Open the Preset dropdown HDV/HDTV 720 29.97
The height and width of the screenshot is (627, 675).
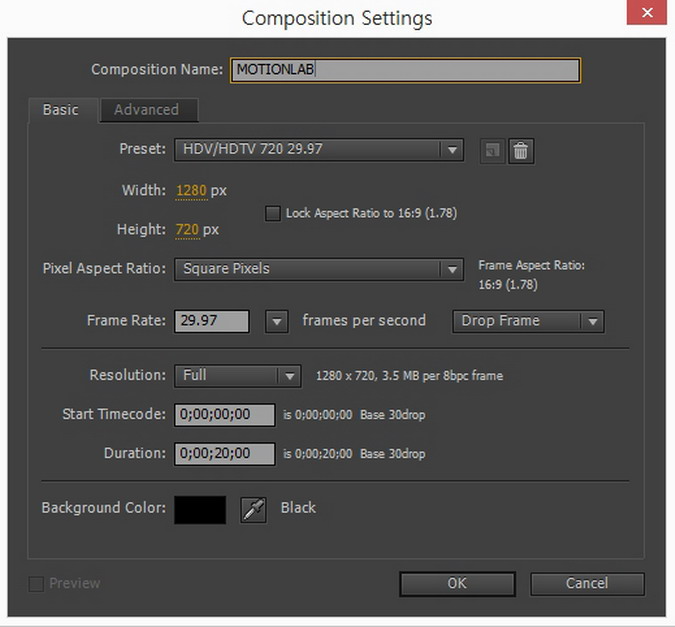[319, 149]
